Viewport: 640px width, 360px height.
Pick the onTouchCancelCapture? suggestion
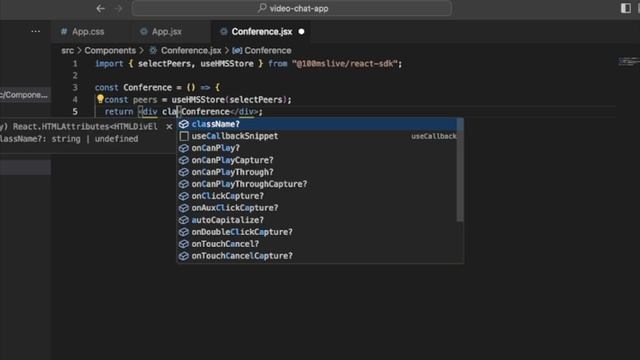coord(318,256)
